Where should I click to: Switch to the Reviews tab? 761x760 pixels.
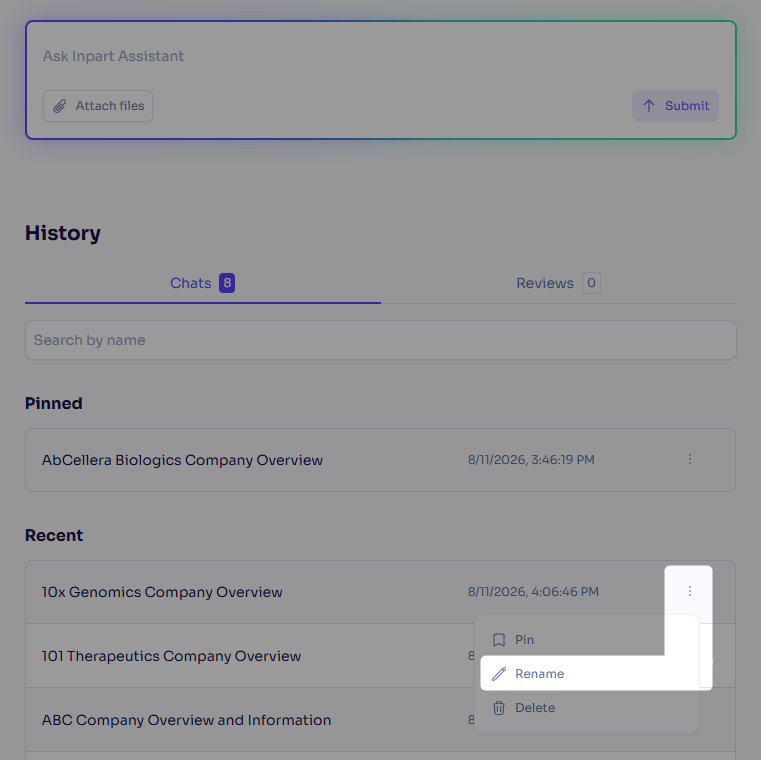pos(559,283)
